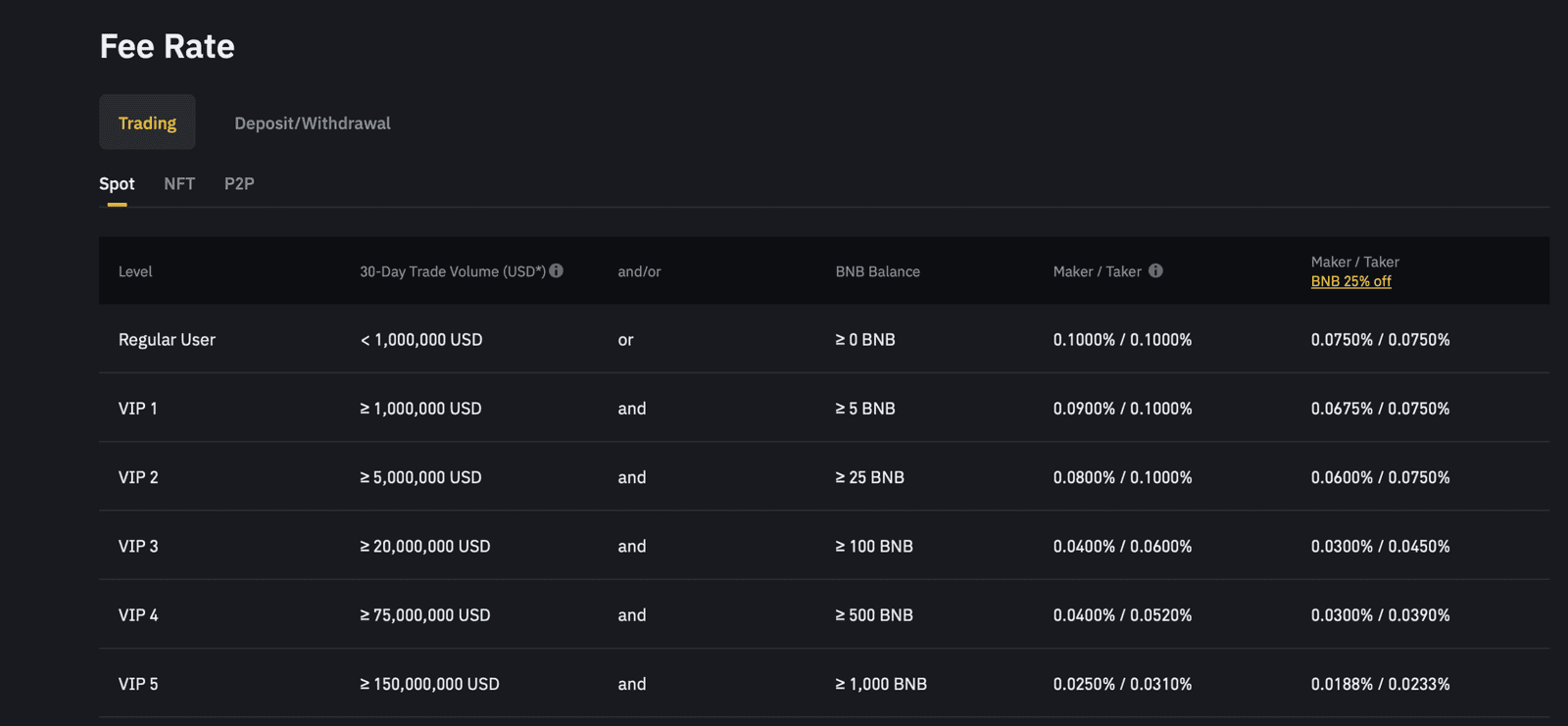
Task: Click the ≥ 75,000,000 USD volume cell
Action: tap(425, 615)
